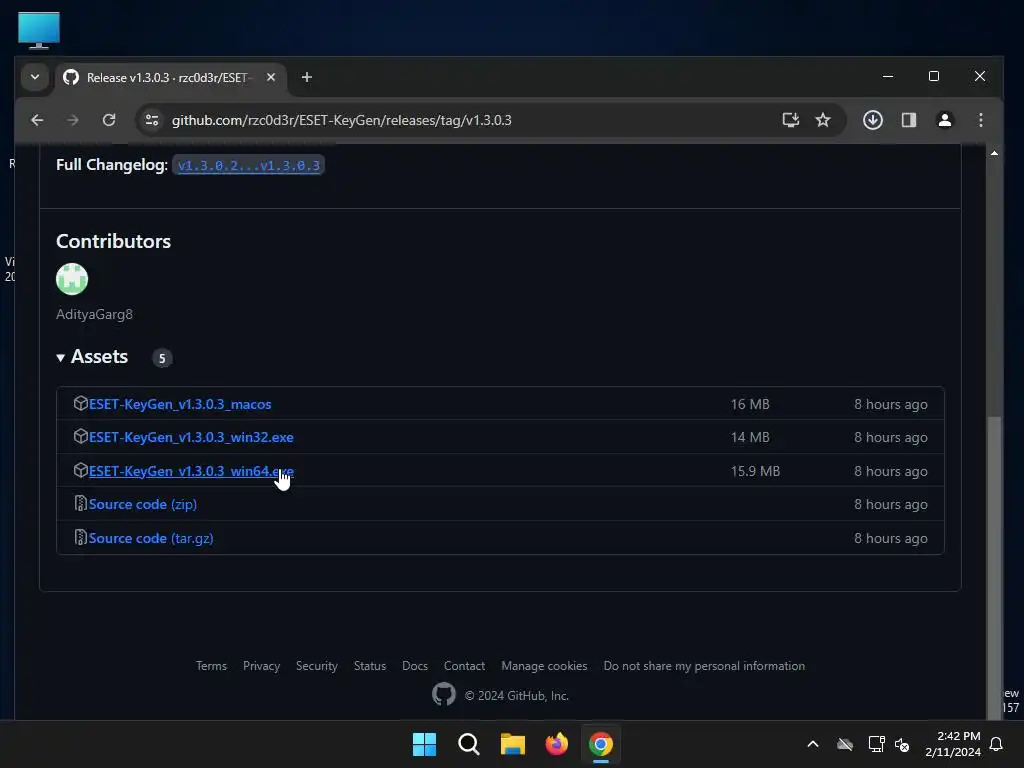Click the 16 MB size of macos asset
The height and width of the screenshot is (768, 1024).
[x=750, y=404]
